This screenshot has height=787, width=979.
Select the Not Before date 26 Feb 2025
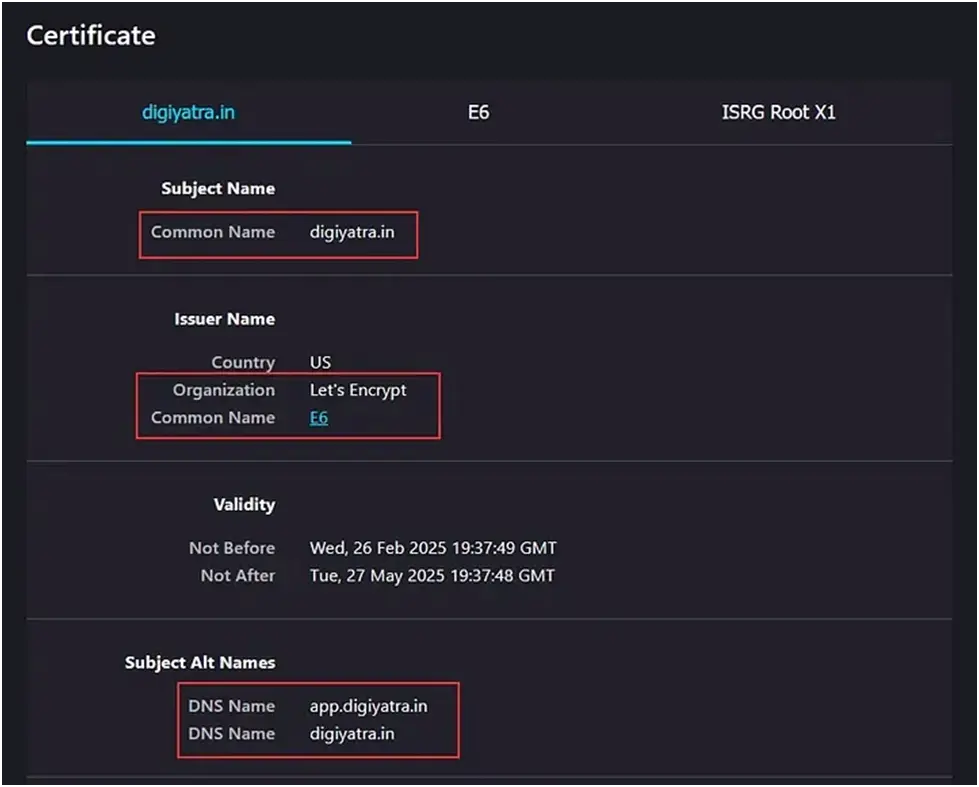(x=432, y=548)
